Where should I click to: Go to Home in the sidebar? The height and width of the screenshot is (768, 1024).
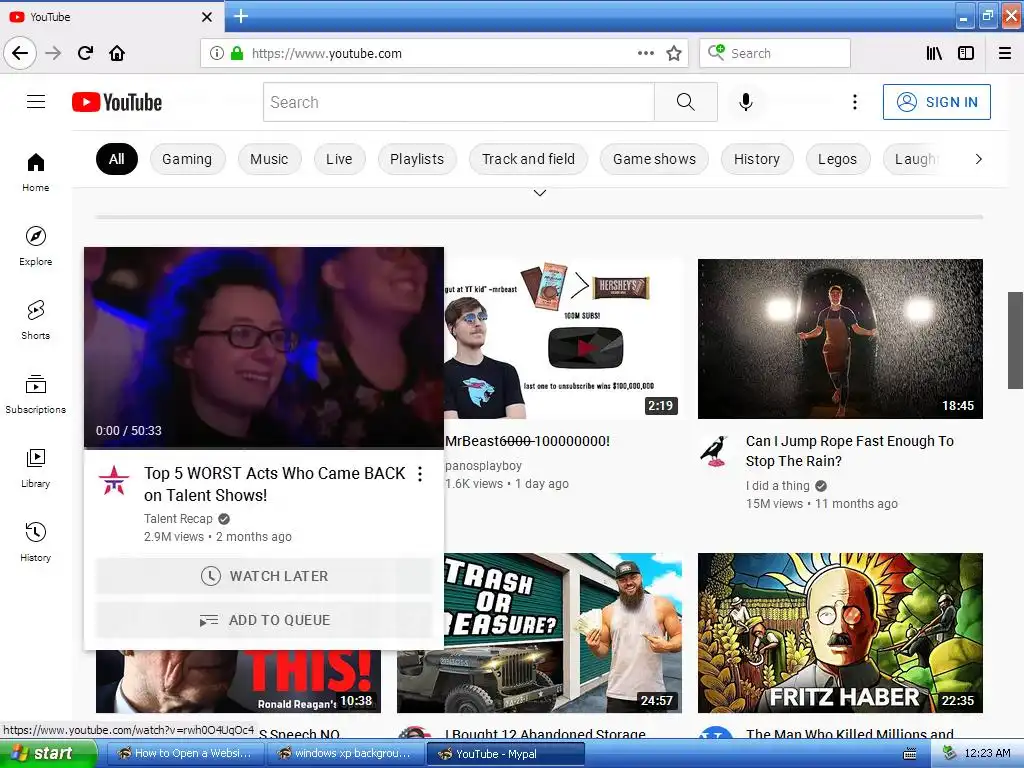(36, 172)
